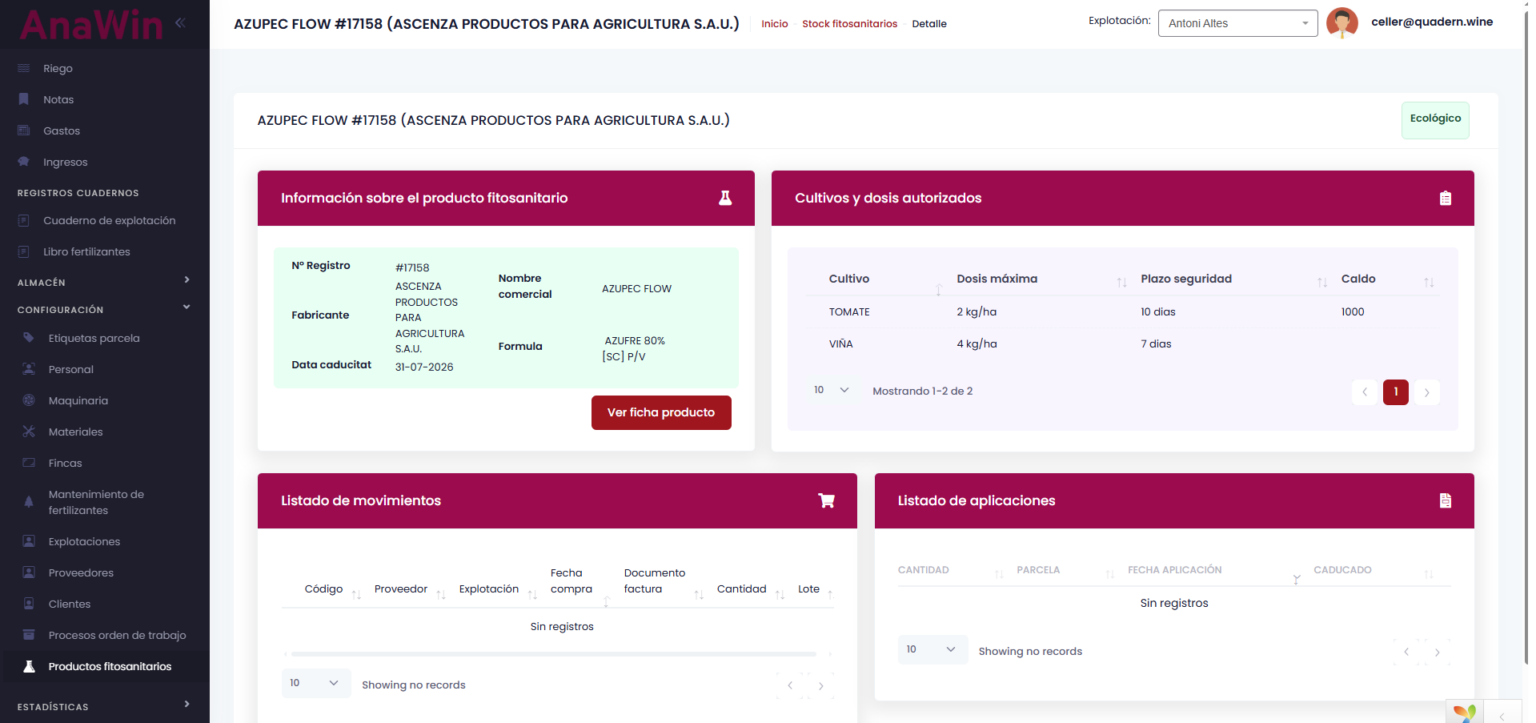Viewport: 1536px width, 723px height.
Task: Open page size dropdown in Cultivos table
Action: (x=831, y=390)
